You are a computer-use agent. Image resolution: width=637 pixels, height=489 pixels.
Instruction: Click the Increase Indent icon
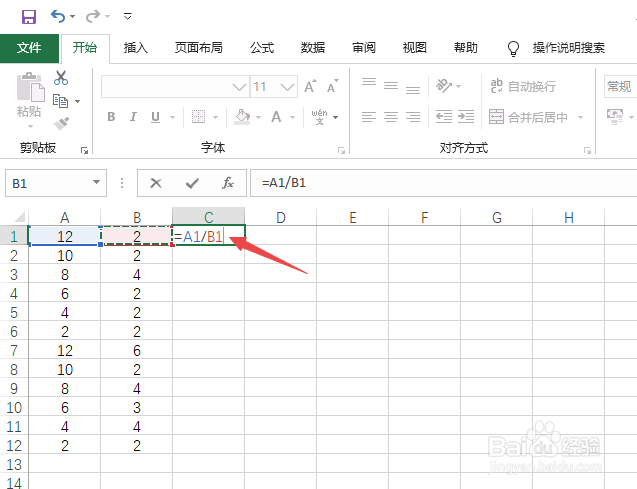click(x=466, y=117)
